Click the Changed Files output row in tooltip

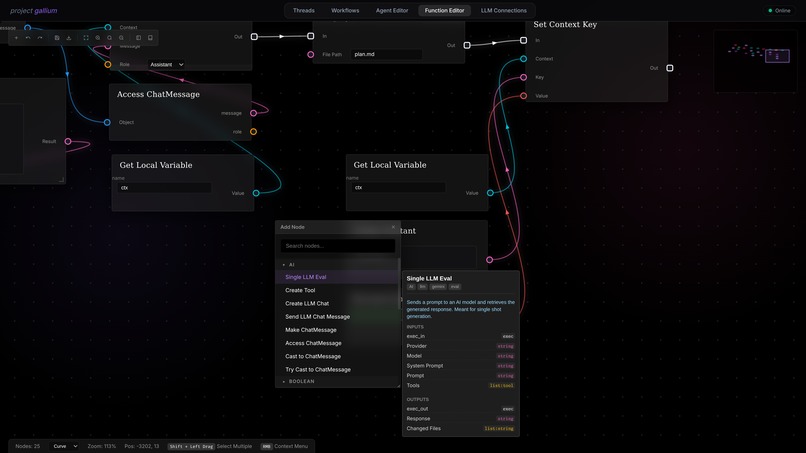click(x=460, y=428)
